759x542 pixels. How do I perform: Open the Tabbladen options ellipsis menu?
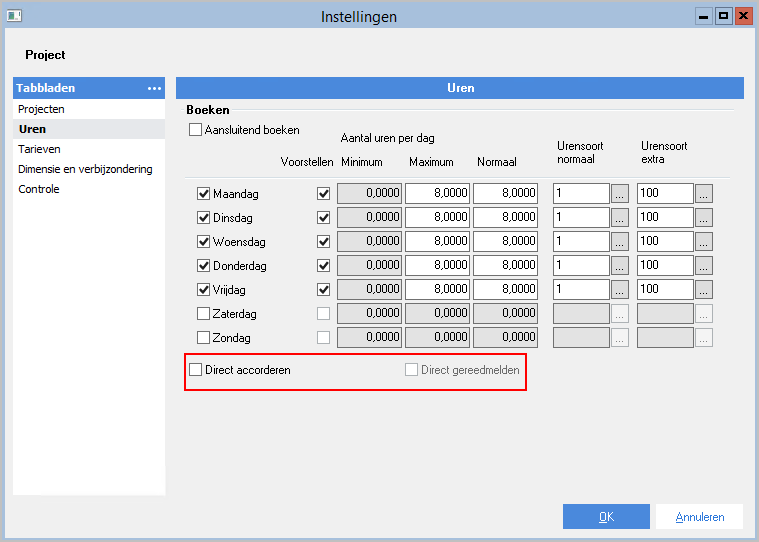click(154, 88)
